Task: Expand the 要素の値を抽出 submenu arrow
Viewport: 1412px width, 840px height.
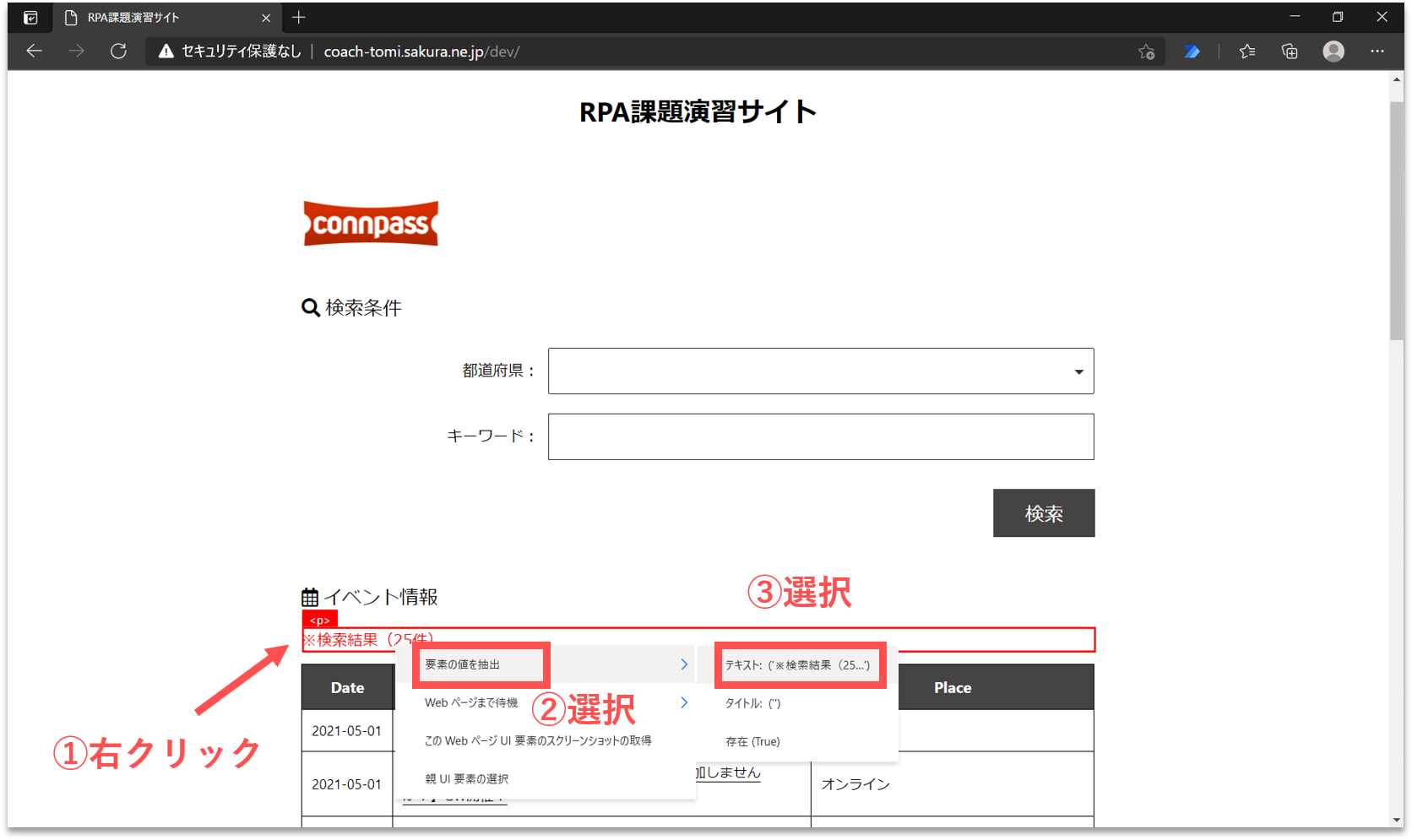Action: 684,665
